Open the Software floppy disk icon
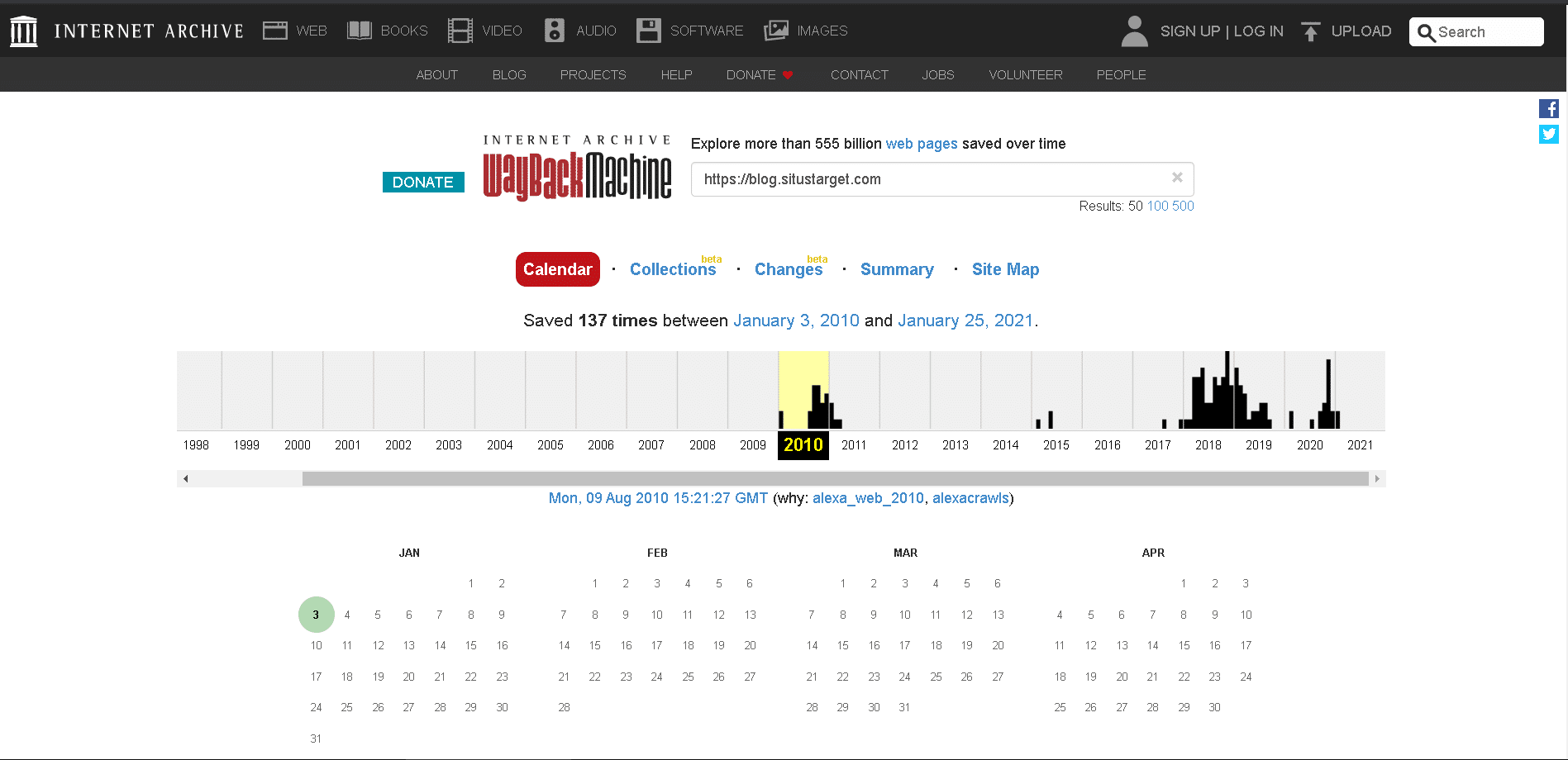1568x760 pixels. coord(648,31)
